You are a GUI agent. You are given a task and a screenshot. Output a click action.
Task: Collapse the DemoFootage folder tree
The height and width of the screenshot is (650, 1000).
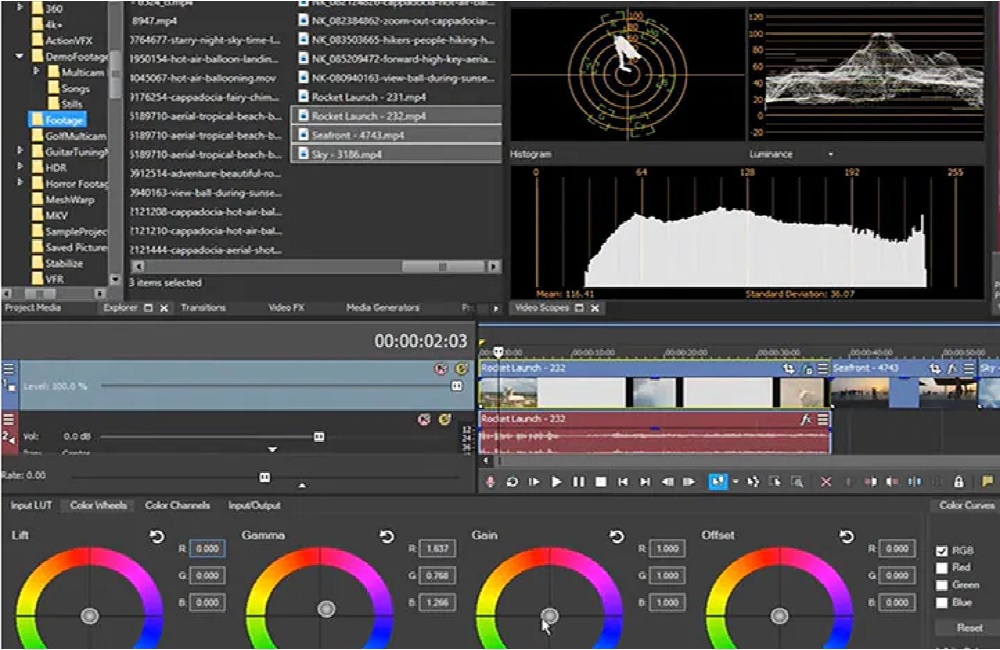[x=21, y=57]
